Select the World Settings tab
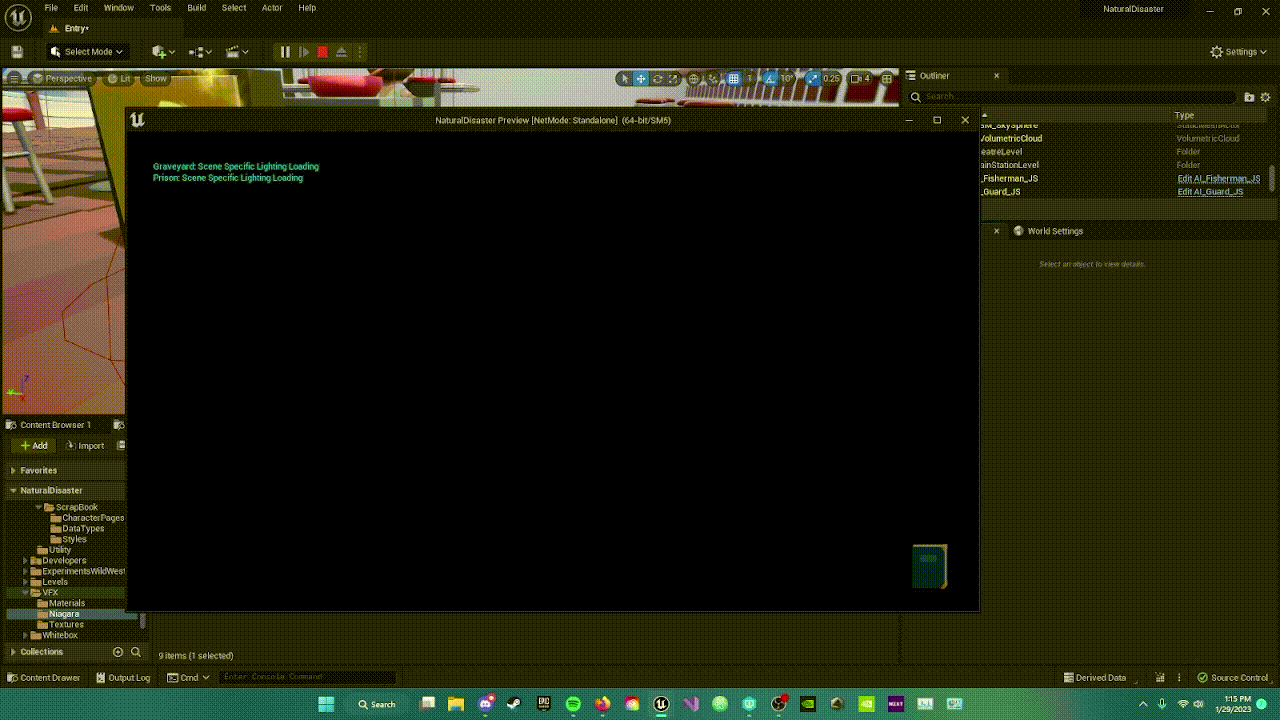 (x=1047, y=231)
